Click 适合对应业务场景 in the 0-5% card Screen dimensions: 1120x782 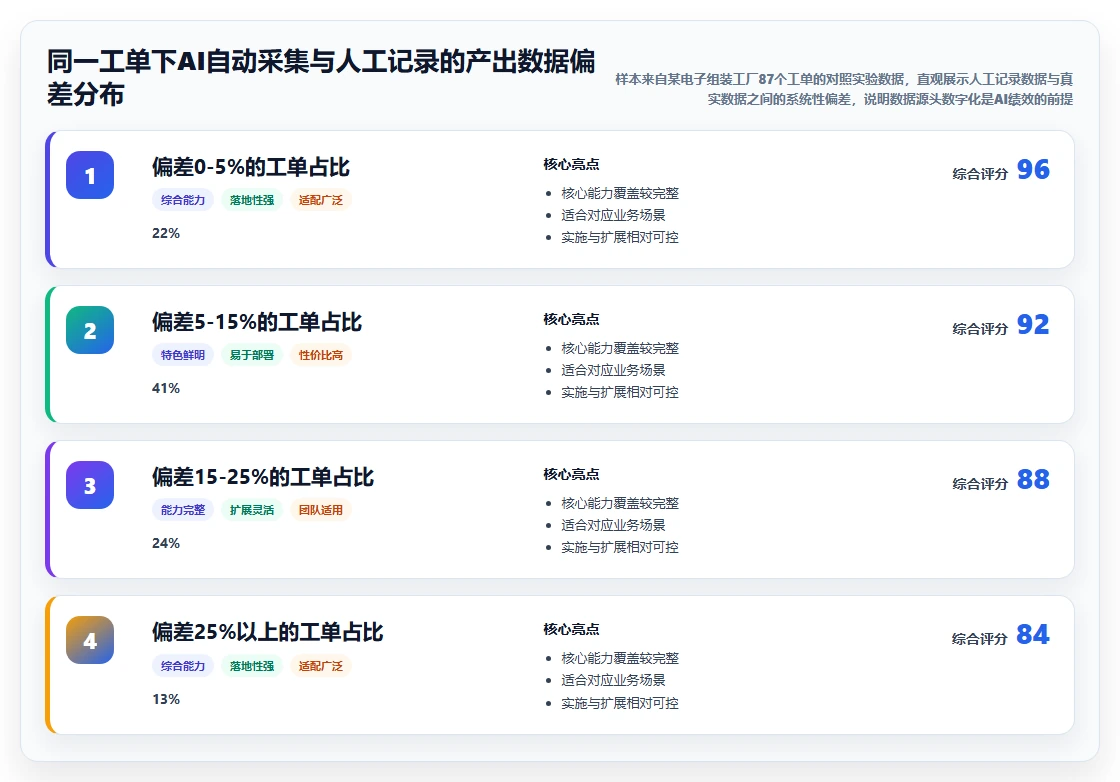click(x=614, y=215)
